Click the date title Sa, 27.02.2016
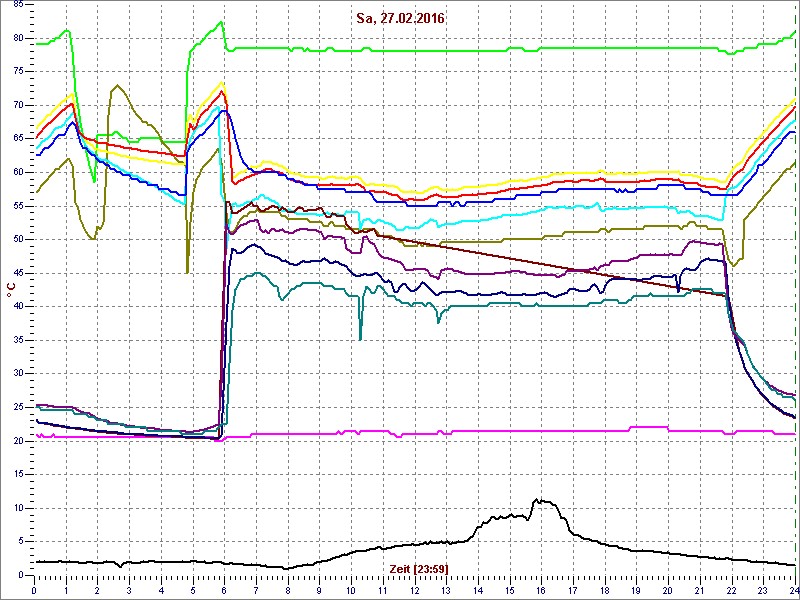 click(x=401, y=19)
